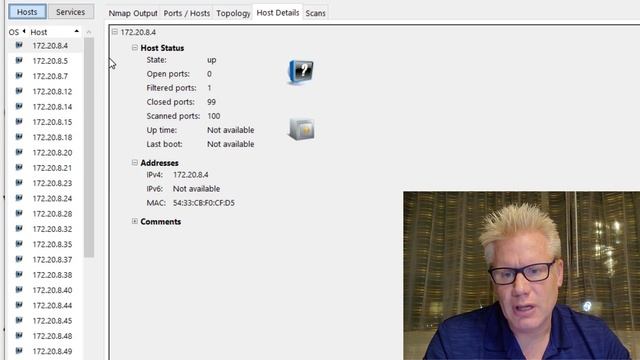The height and width of the screenshot is (360, 640).
Task: Select host 172.20.8.24 in the list
Action: click(x=52, y=198)
